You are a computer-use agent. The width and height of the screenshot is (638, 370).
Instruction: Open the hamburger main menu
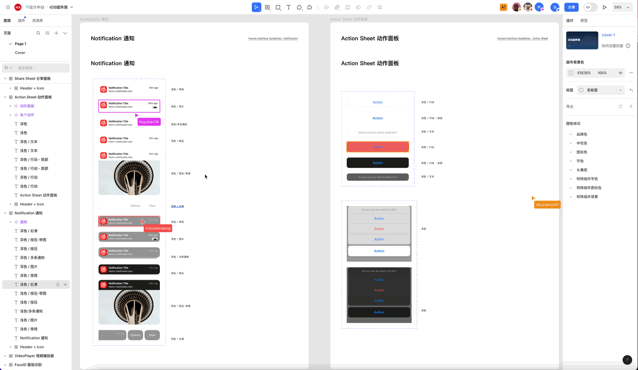pos(8,7)
